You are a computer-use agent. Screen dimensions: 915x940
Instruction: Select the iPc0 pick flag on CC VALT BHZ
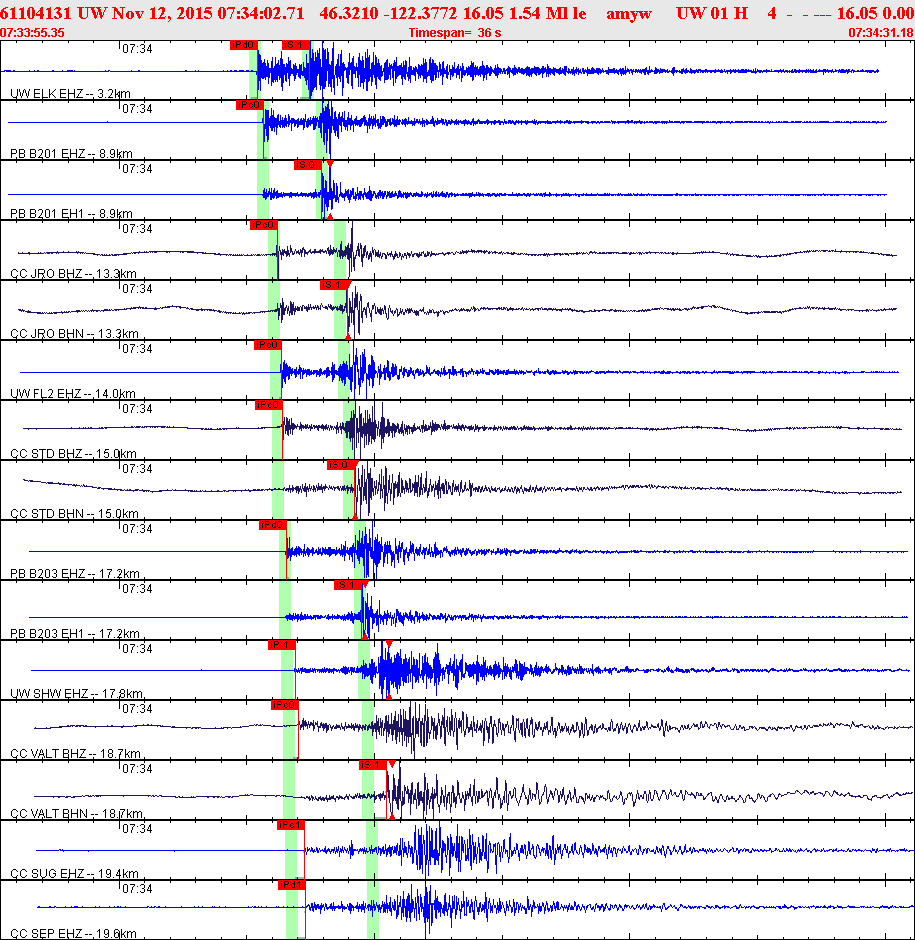click(x=284, y=705)
